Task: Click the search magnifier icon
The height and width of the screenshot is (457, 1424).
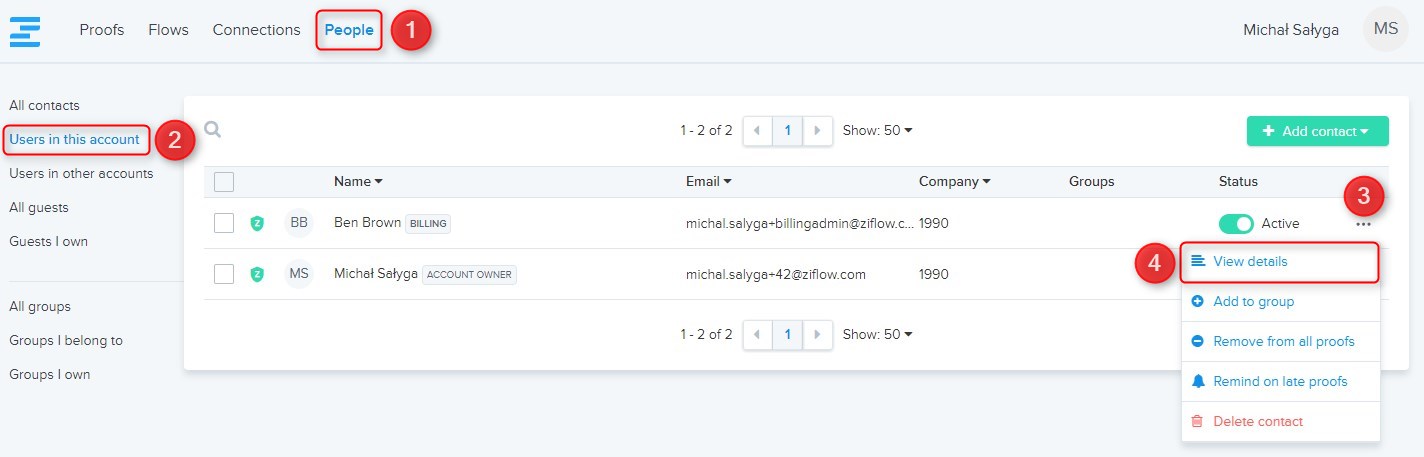Action: [212, 129]
